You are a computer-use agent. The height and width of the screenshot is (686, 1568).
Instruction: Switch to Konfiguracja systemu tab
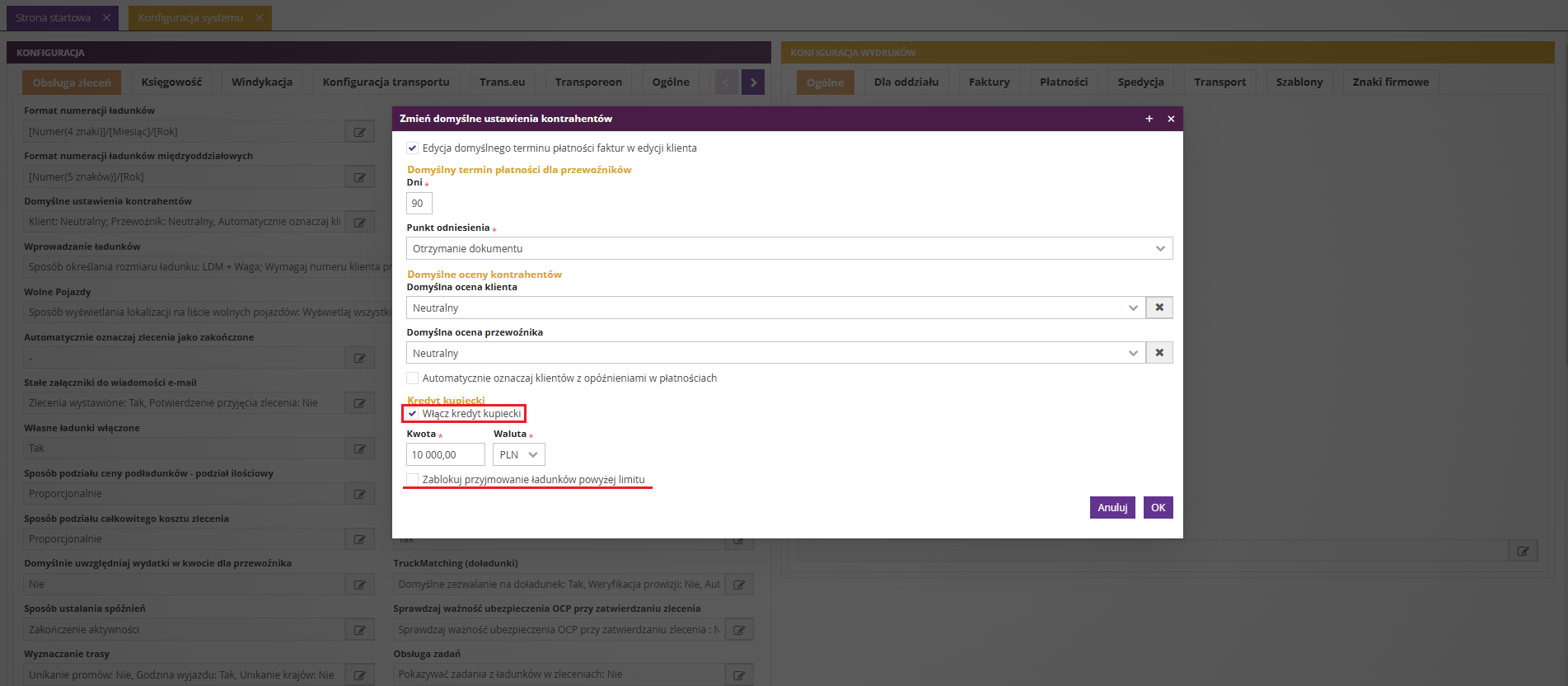(190, 17)
